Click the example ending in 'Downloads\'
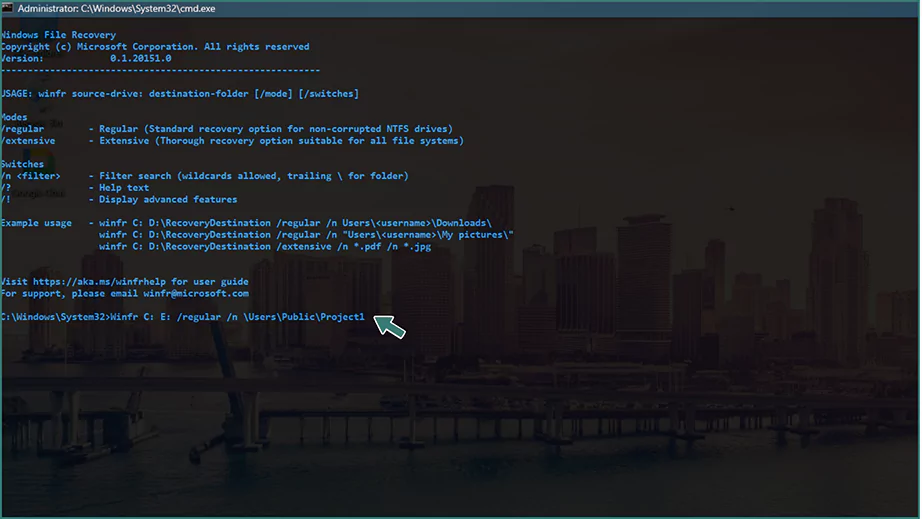This screenshot has width=922, height=519. [295, 223]
